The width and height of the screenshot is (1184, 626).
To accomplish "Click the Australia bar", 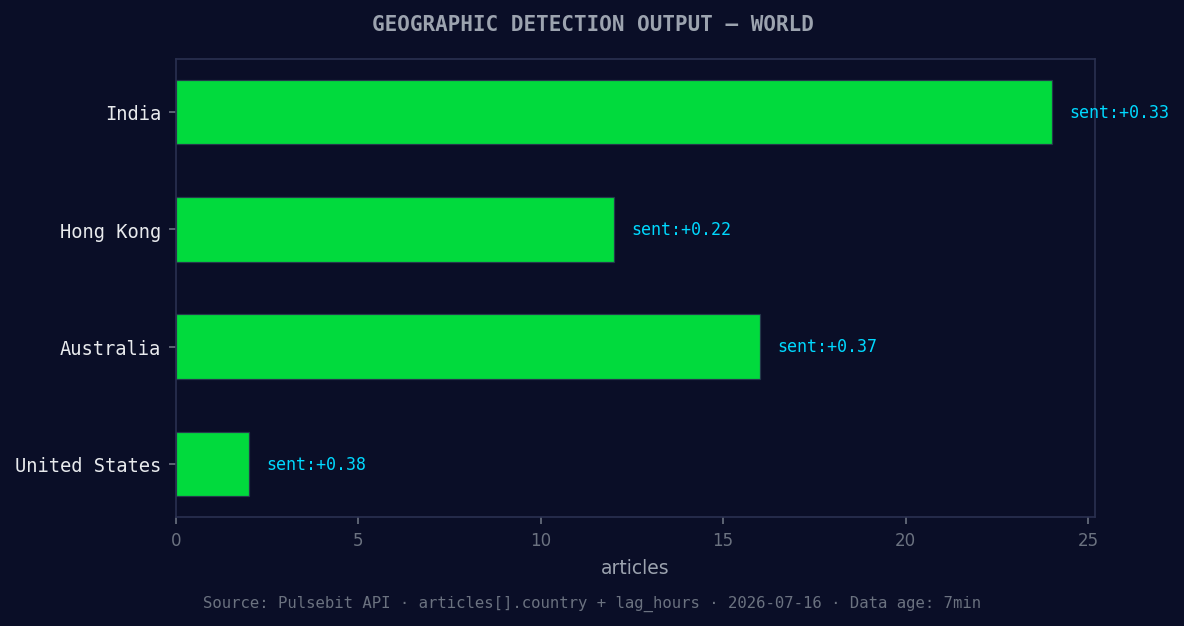I will [x=468, y=347].
